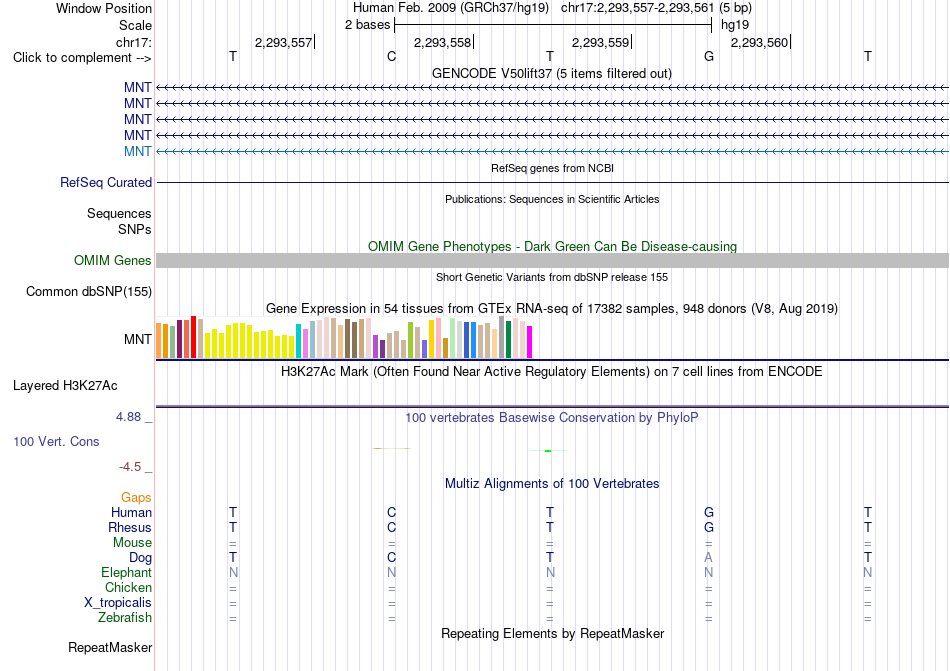Click the Human species label
The image size is (950, 671).
(131, 512)
